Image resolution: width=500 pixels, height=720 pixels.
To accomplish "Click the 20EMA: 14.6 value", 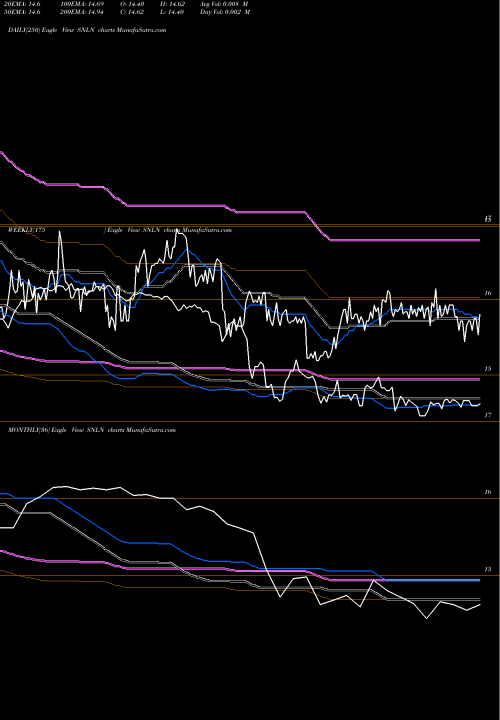I will [22, 4].
